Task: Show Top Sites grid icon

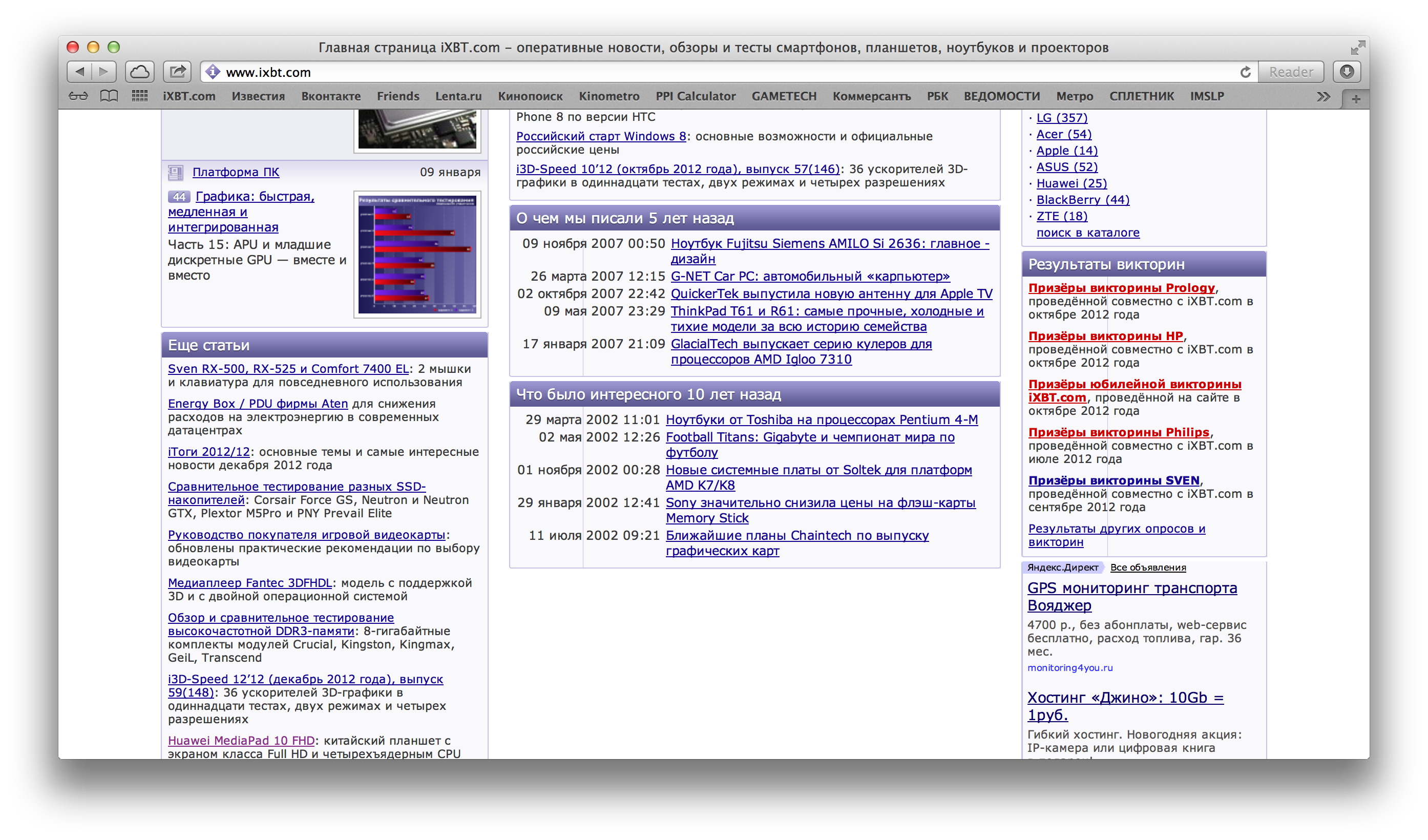Action: (139, 96)
